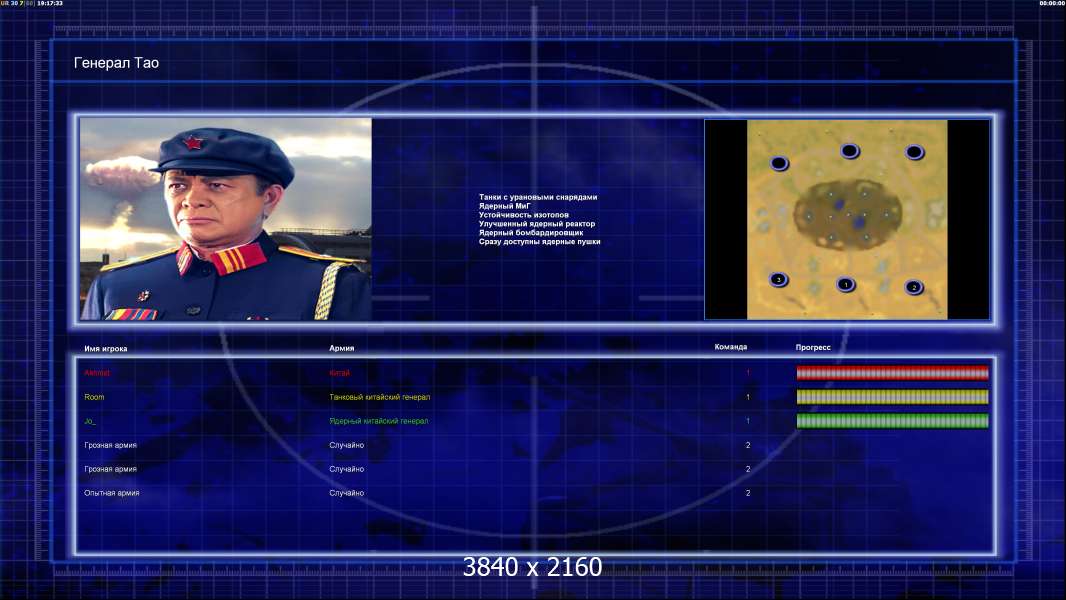Click team number 1 in Room's row
Viewport: 1066px width, 600px height.
(x=748, y=397)
